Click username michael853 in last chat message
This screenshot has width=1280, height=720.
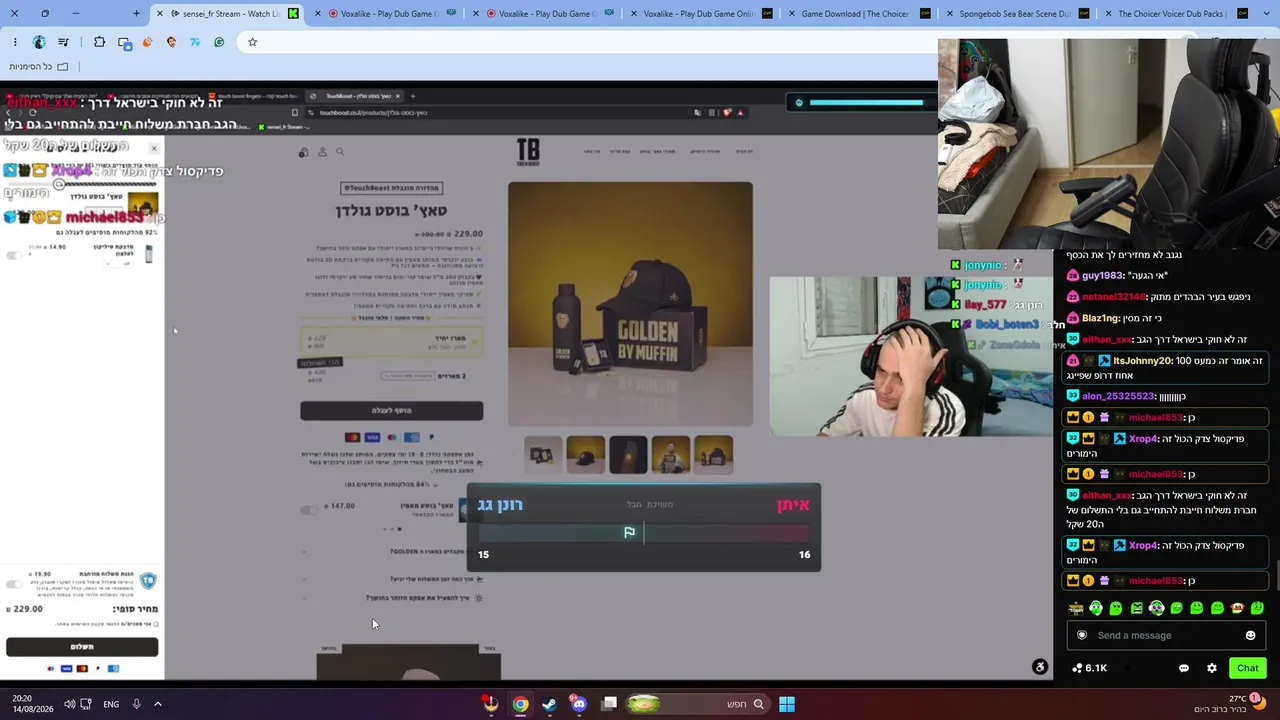[1155, 581]
